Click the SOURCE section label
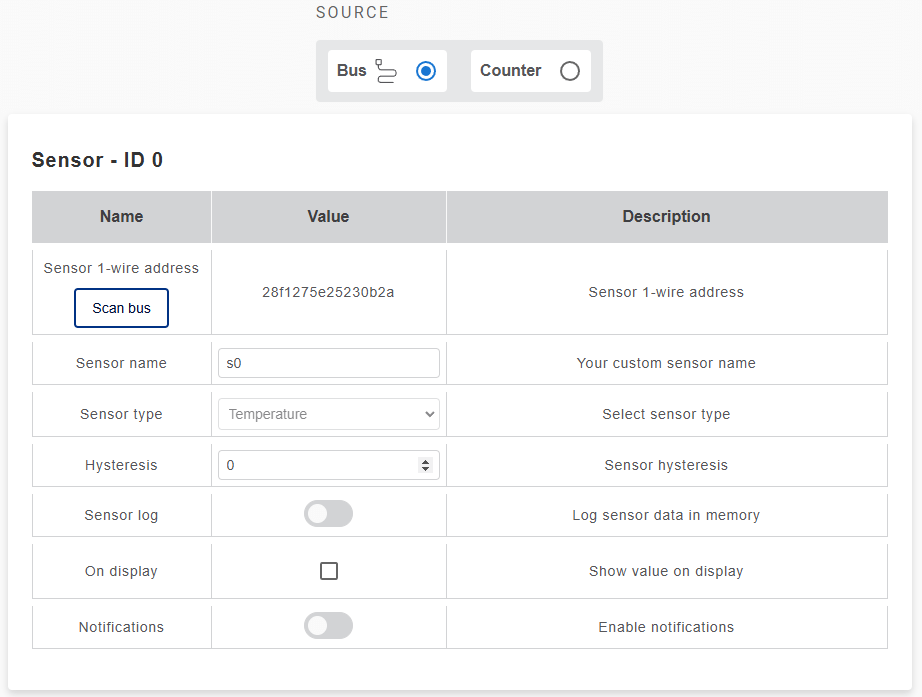The image size is (922, 697). pos(352,13)
